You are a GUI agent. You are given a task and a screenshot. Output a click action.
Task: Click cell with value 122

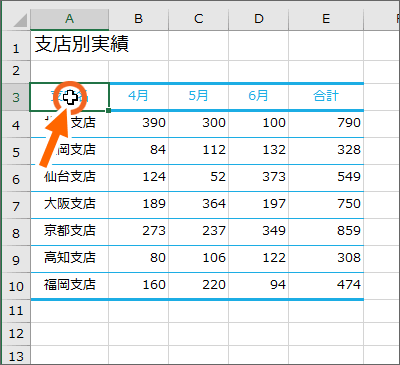click(259, 259)
